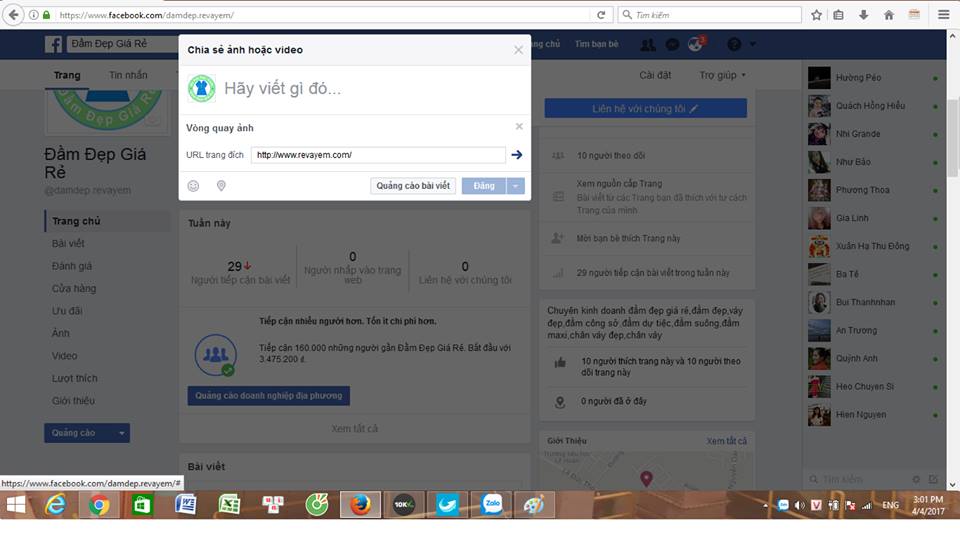Go to Firefox home icon
Screen dimensions: 960x539
click(x=889, y=15)
